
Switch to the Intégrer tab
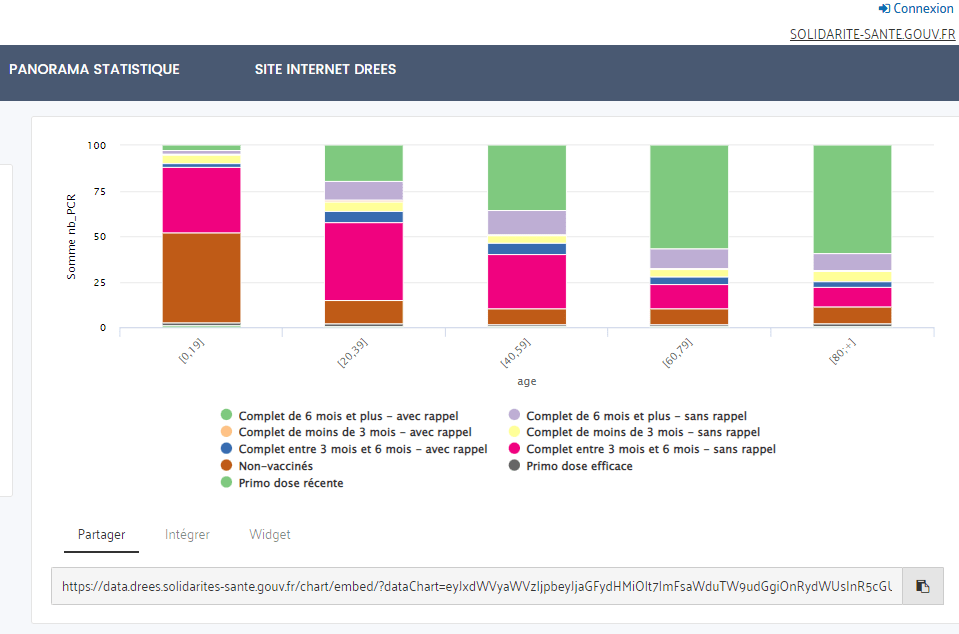click(187, 535)
